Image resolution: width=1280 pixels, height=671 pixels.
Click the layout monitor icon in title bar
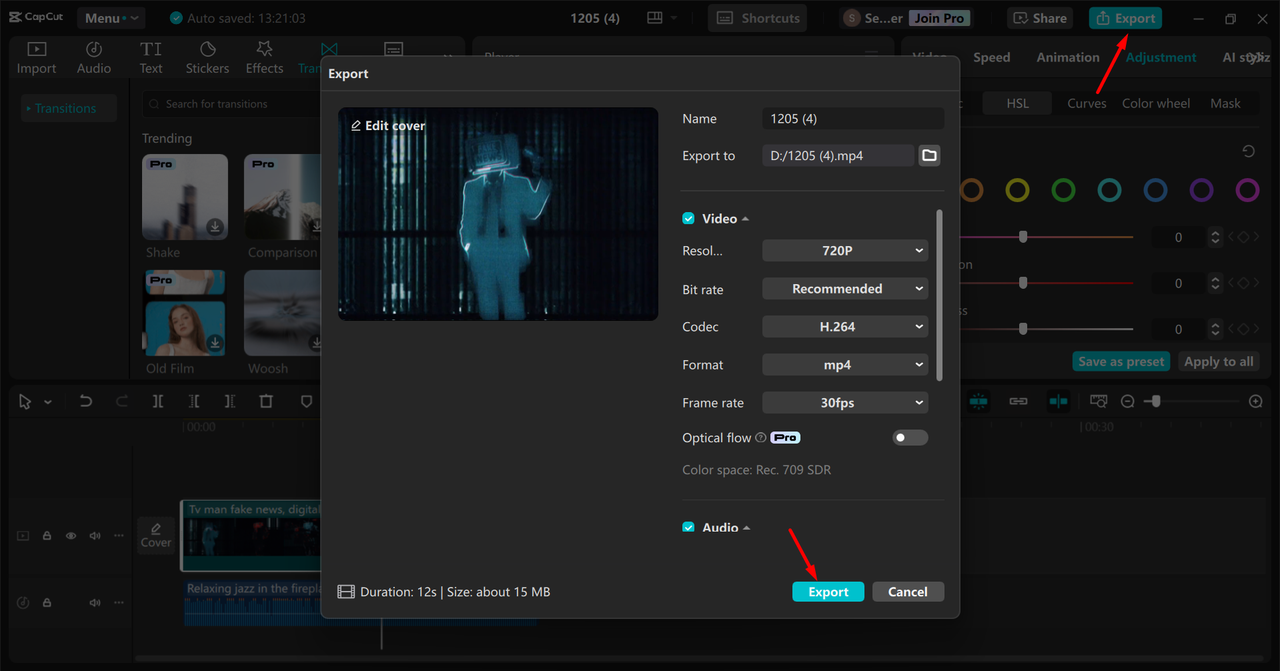pyautogui.click(x=655, y=18)
